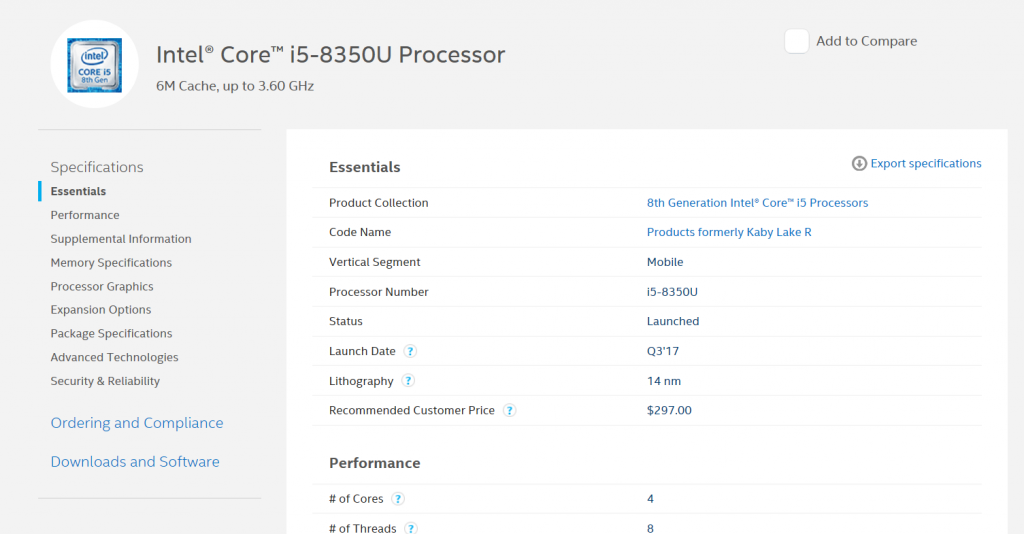Click help icon next to # of Cores
Viewport: 1024px width, 534px height.
(398, 499)
